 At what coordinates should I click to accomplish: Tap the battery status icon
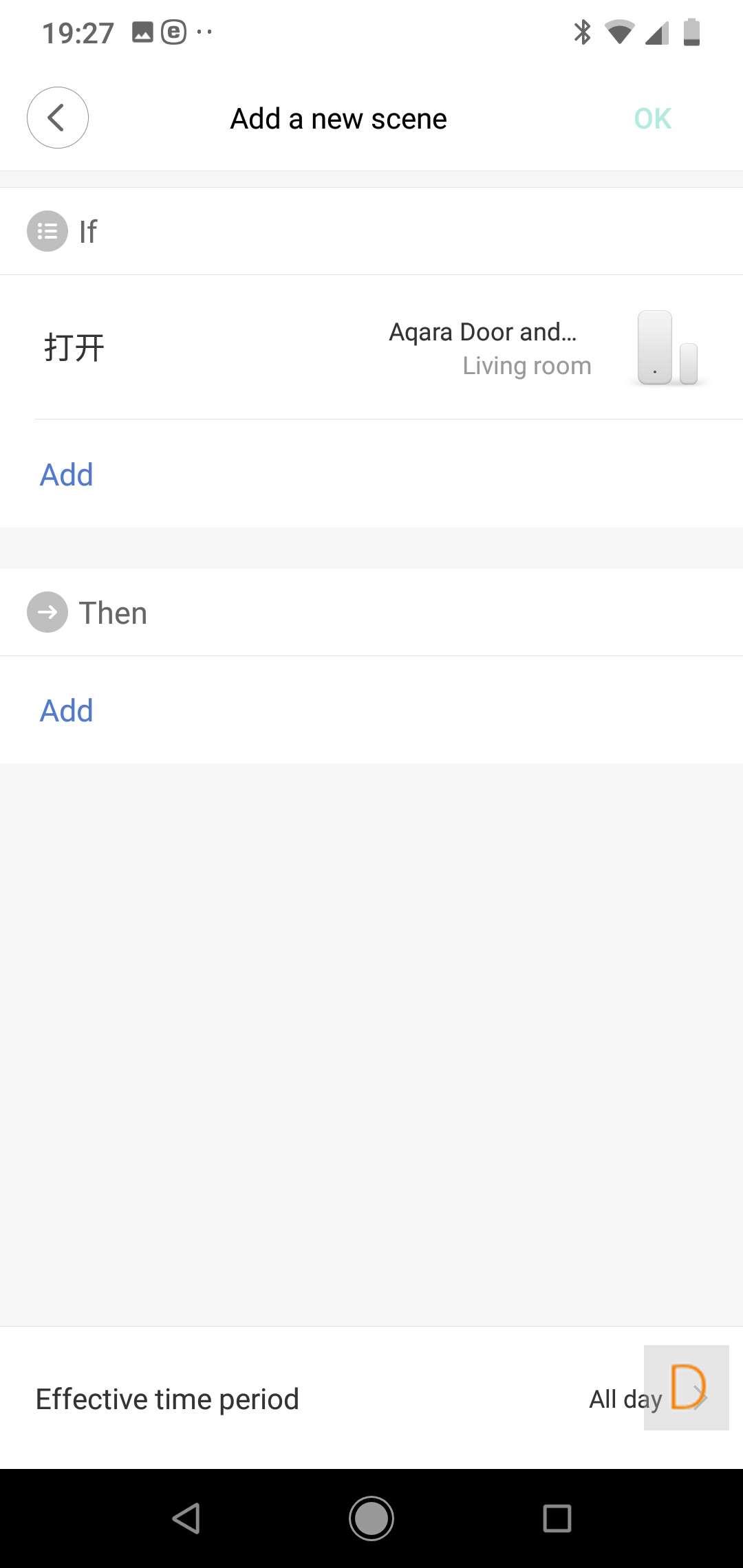pos(691,32)
